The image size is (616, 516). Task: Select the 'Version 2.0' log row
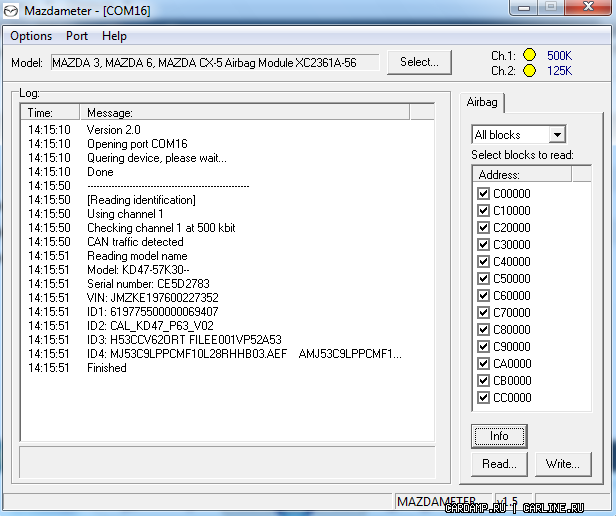227,130
